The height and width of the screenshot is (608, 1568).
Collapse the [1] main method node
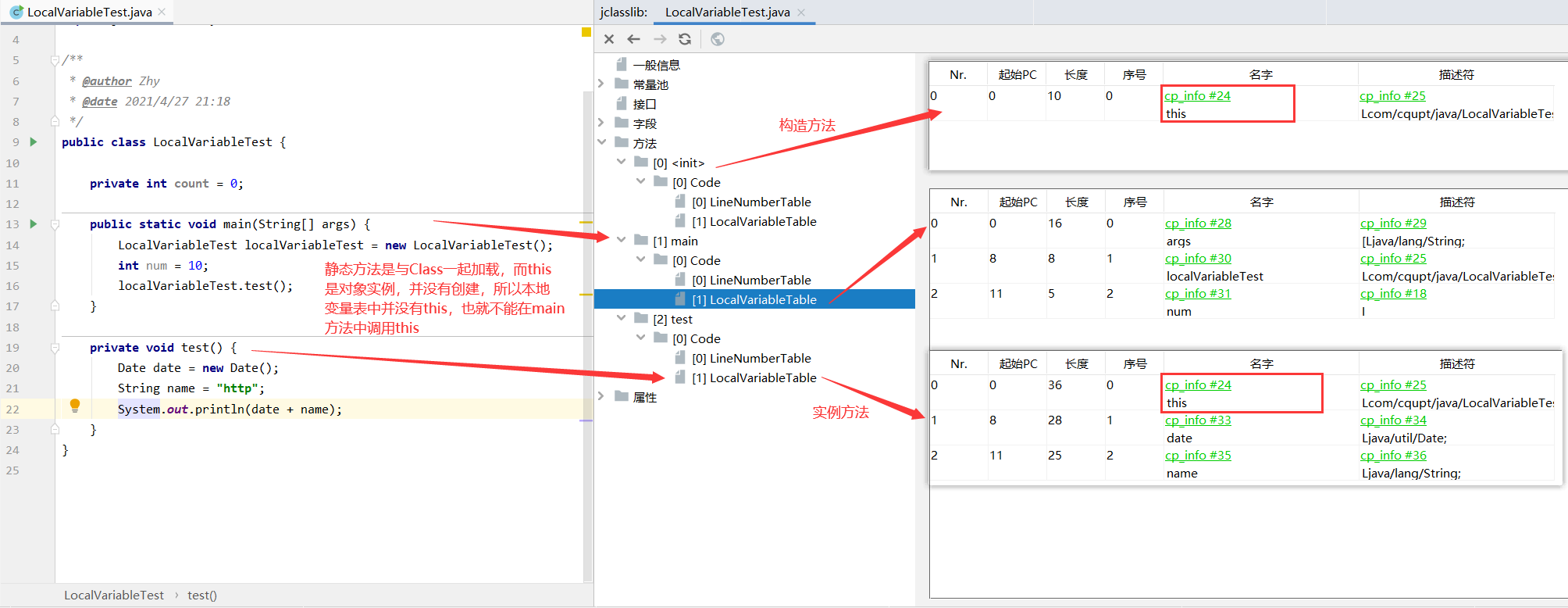click(x=621, y=240)
